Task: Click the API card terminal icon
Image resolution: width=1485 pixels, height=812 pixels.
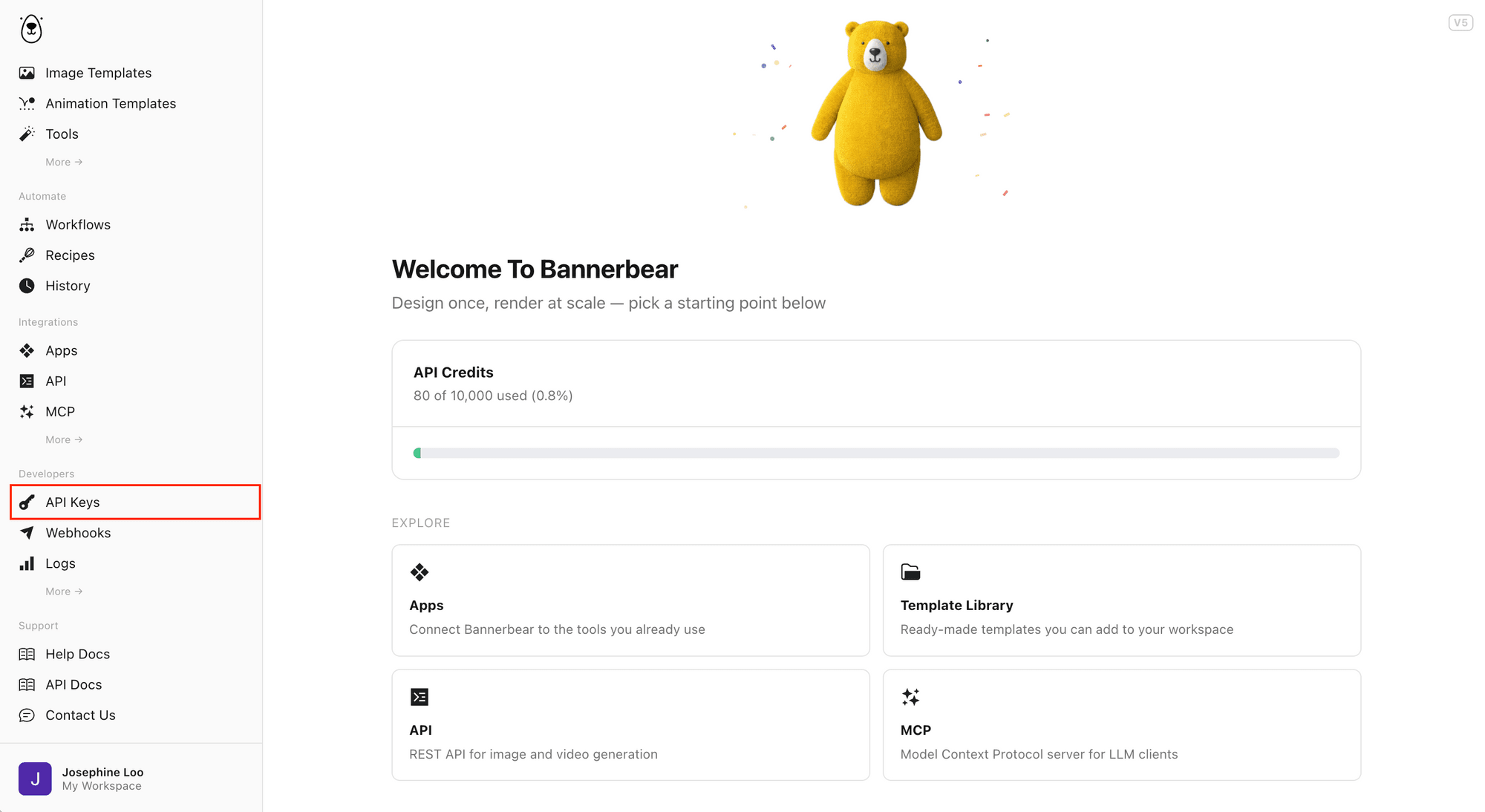Action: [420, 697]
